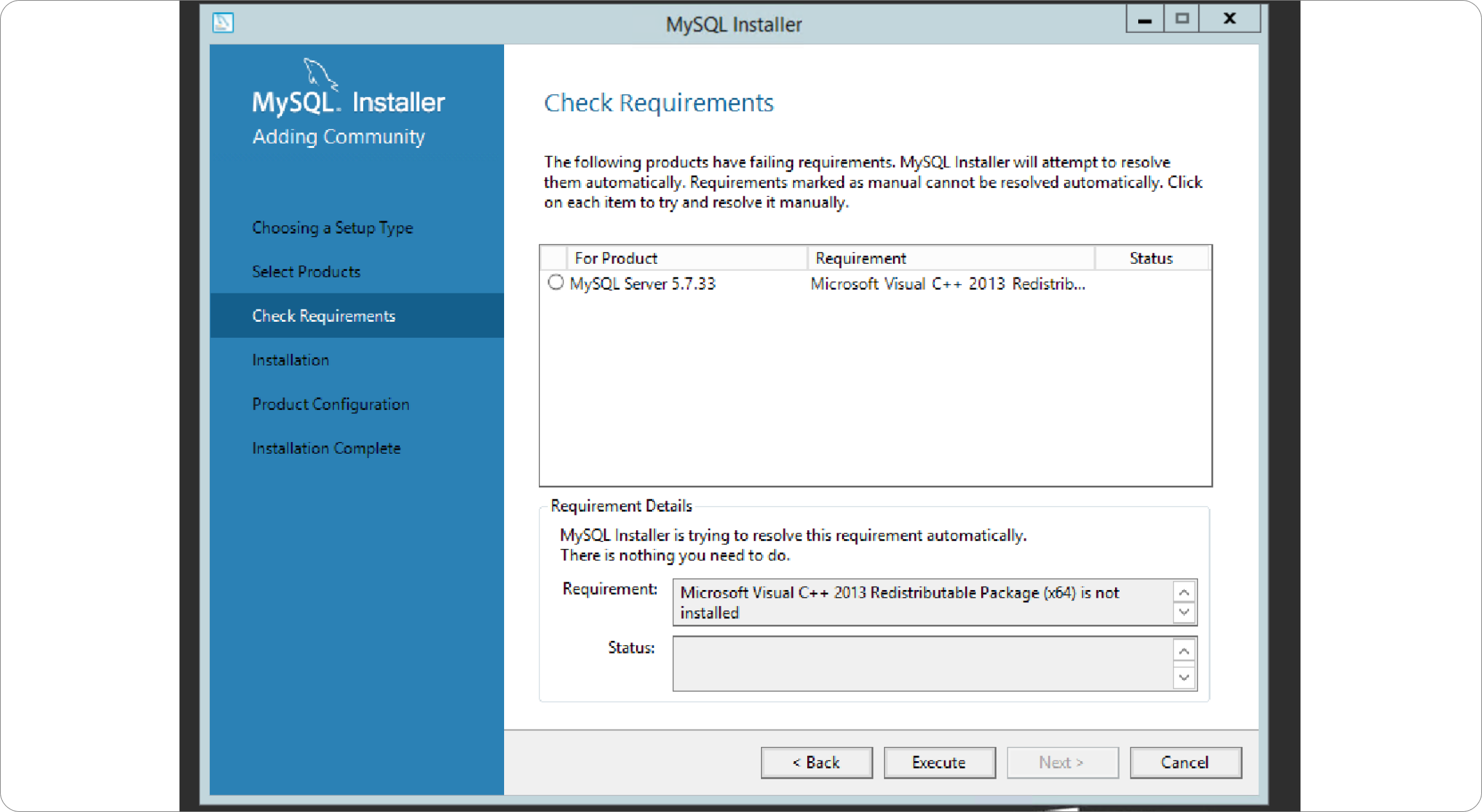Image resolution: width=1482 pixels, height=812 pixels.
Task: Maximize the MySQL Installer window
Action: [1182, 19]
